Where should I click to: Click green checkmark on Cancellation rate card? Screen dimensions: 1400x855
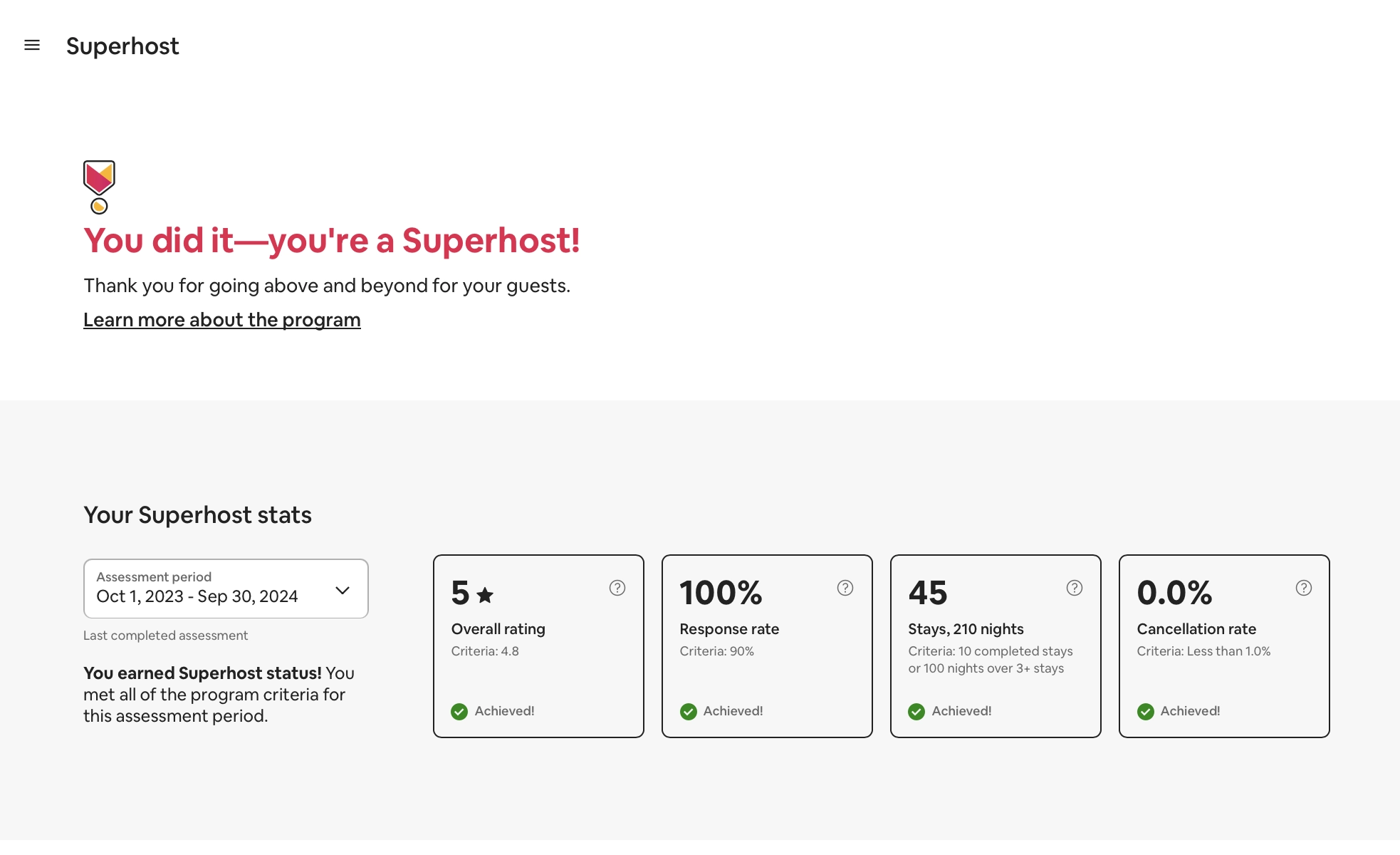pyautogui.click(x=1145, y=711)
